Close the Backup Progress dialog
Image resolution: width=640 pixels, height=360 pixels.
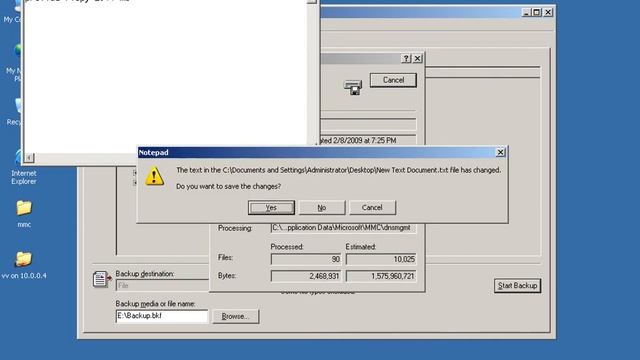(417, 58)
